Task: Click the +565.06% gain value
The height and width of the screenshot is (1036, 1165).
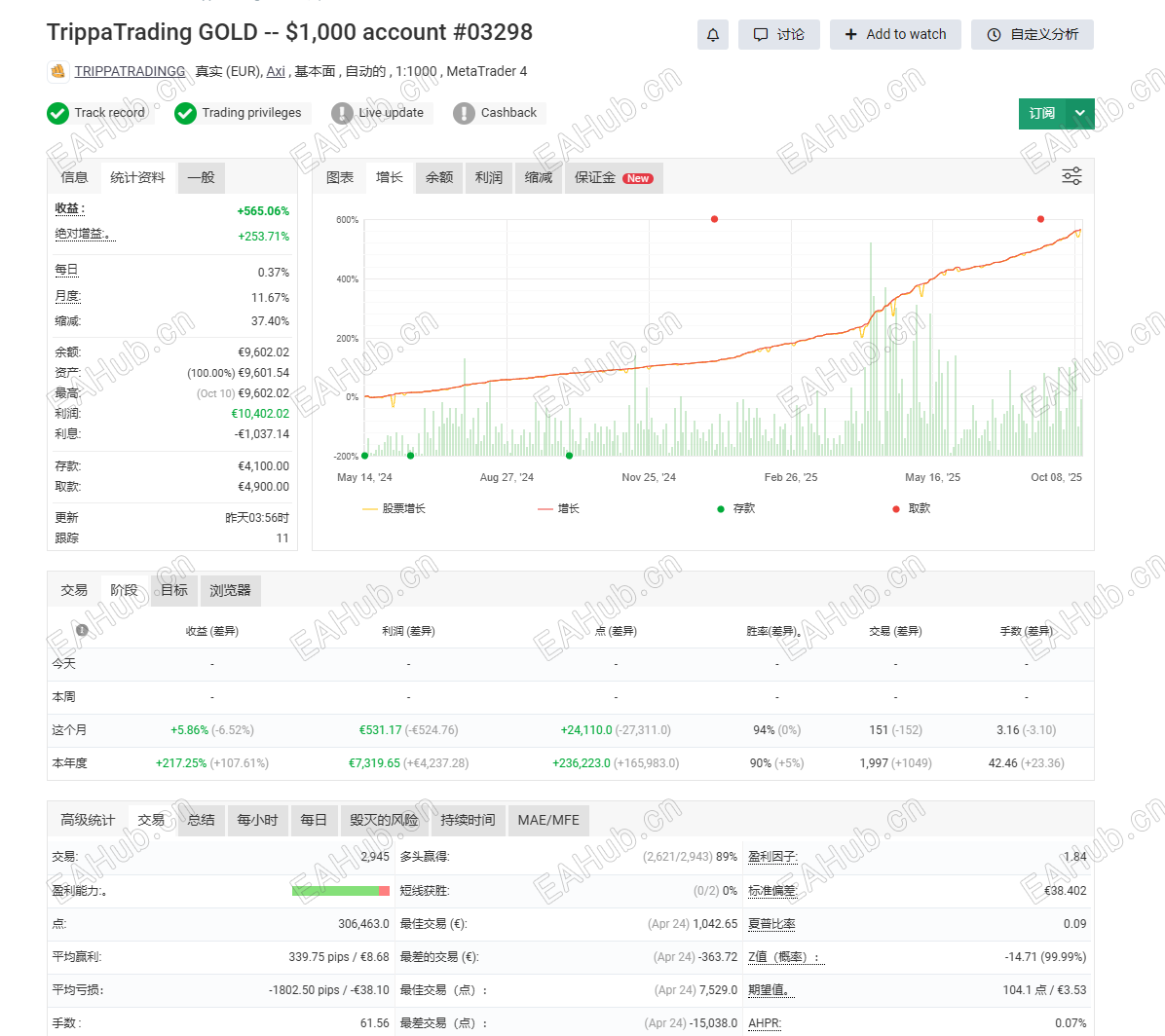Action: [263, 211]
